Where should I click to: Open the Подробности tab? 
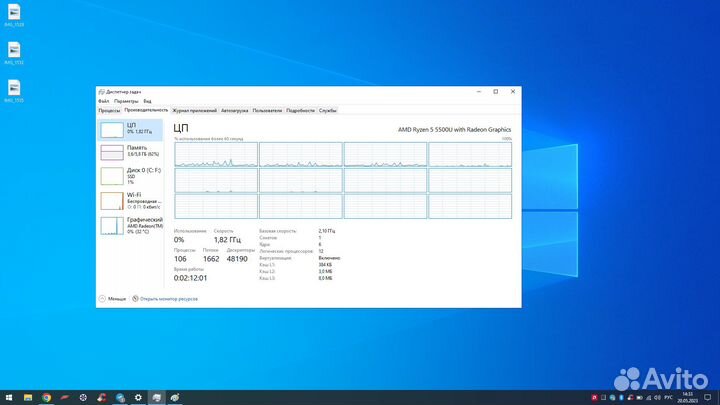click(300, 111)
